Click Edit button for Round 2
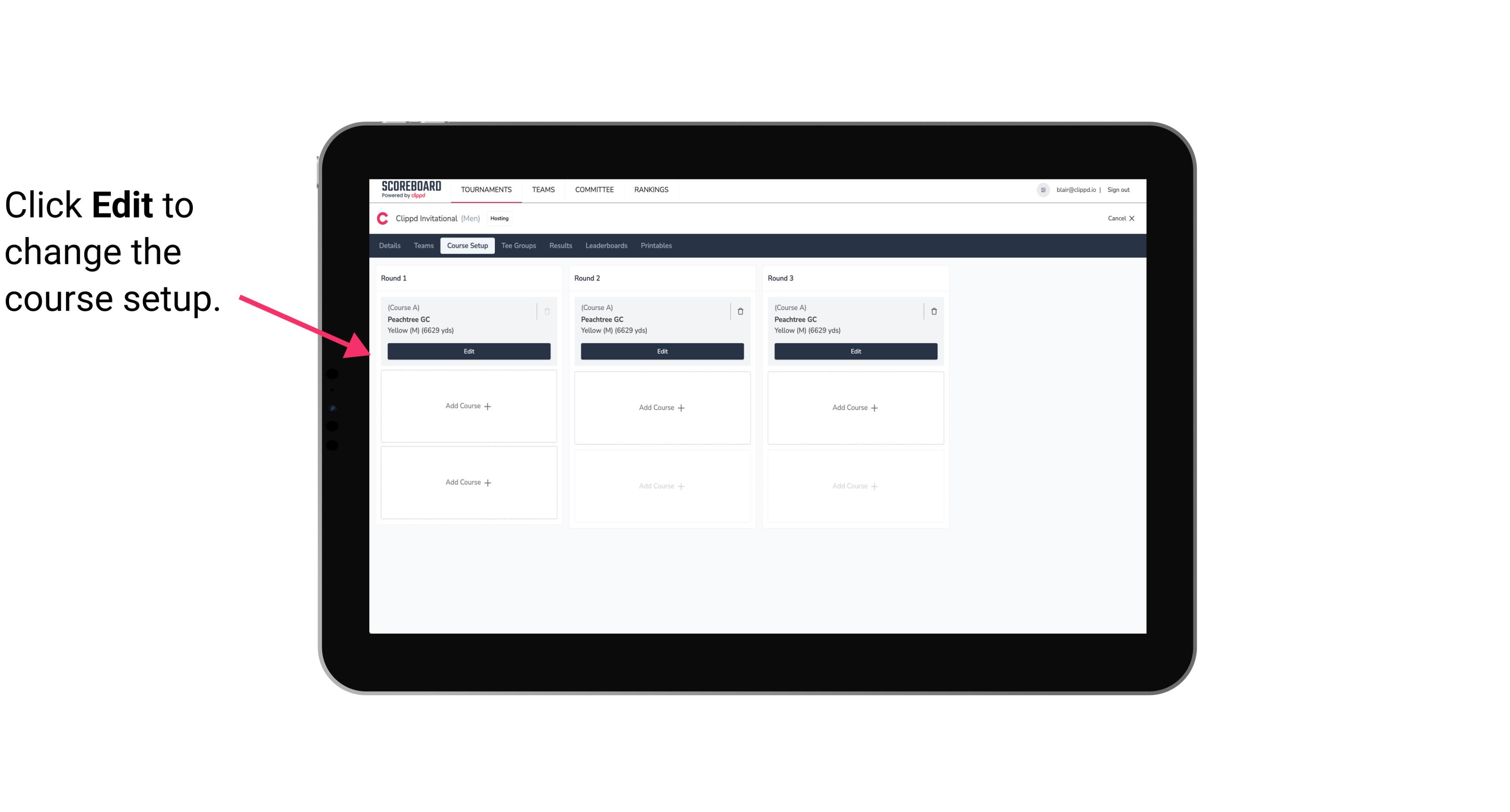This screenshot has height=812, width=1510. (662, 350)
